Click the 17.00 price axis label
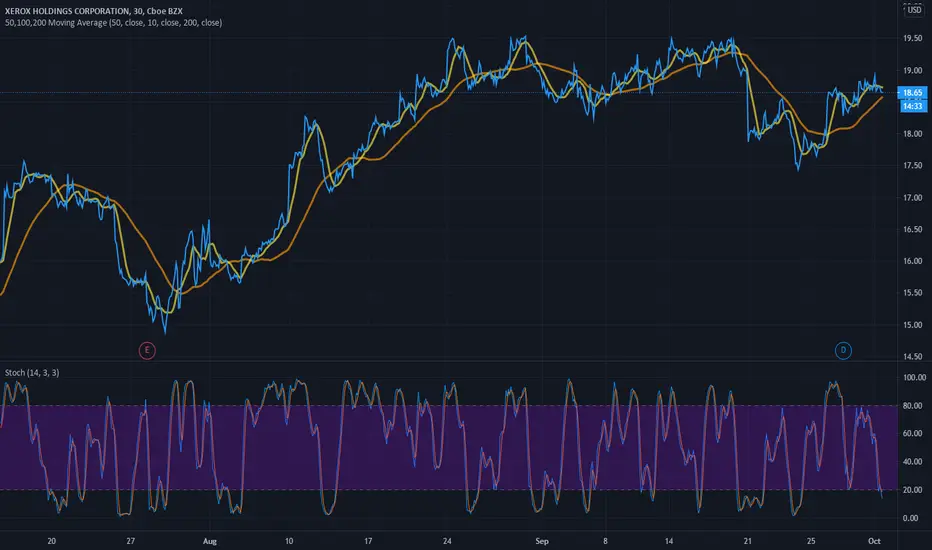The image size is (932, 550). click(912, 197)
